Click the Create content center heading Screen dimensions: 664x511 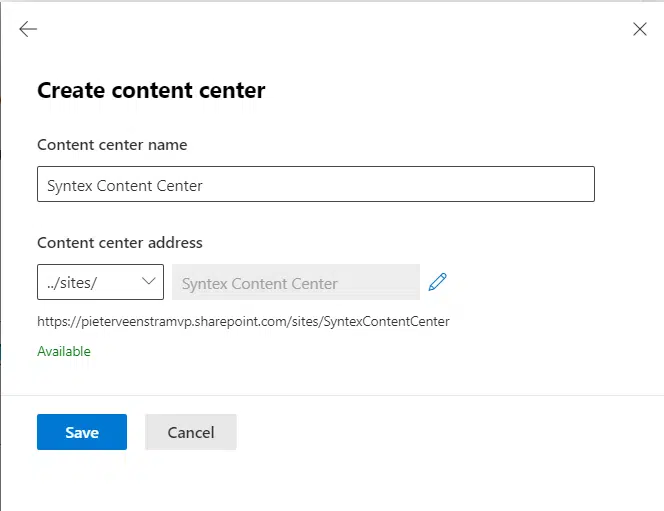click(151, 90)
